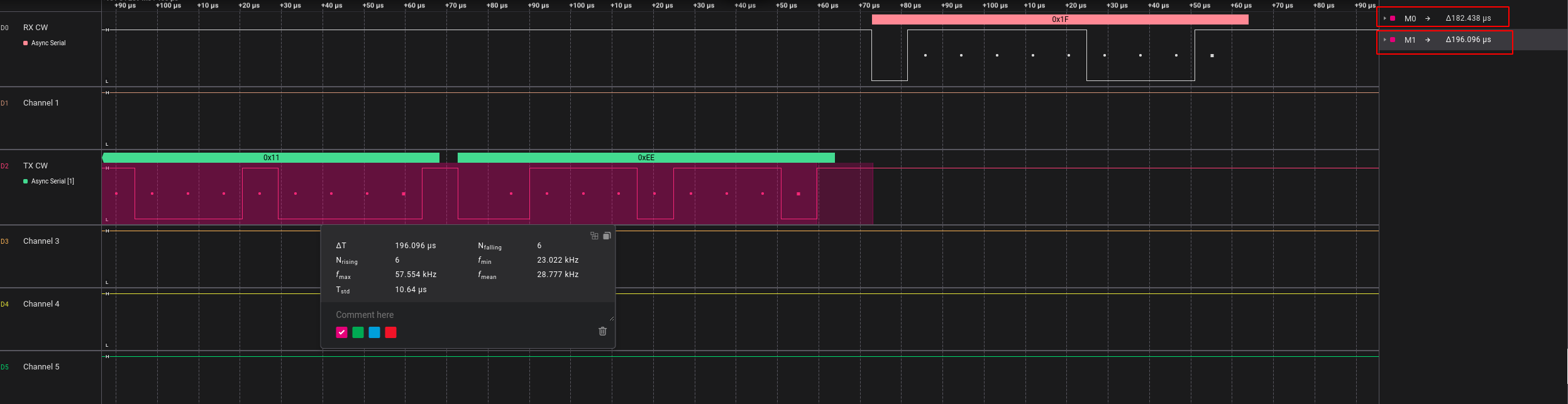Click the 0x1F decoded byte on RX CW

click(x=1059, y=19)
